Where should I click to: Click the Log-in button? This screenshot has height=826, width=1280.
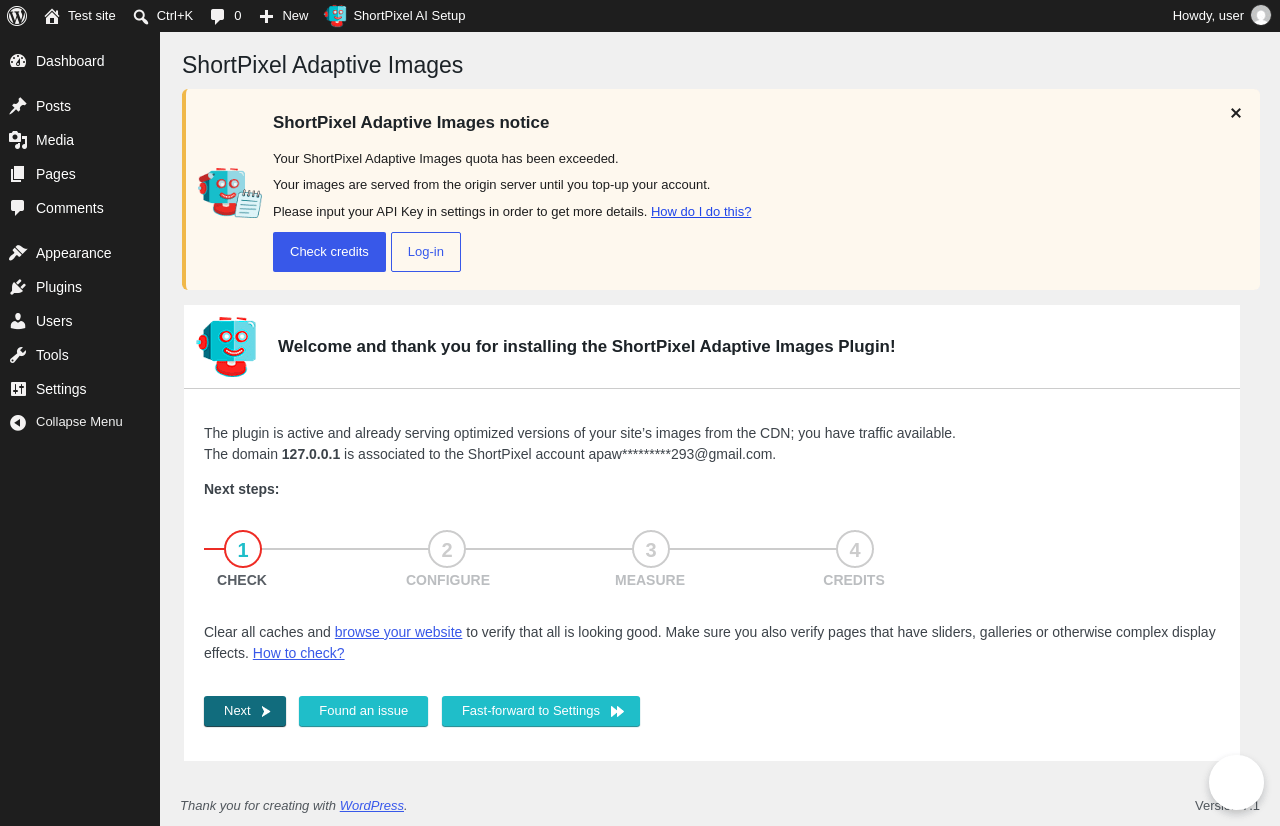(426, 252)
